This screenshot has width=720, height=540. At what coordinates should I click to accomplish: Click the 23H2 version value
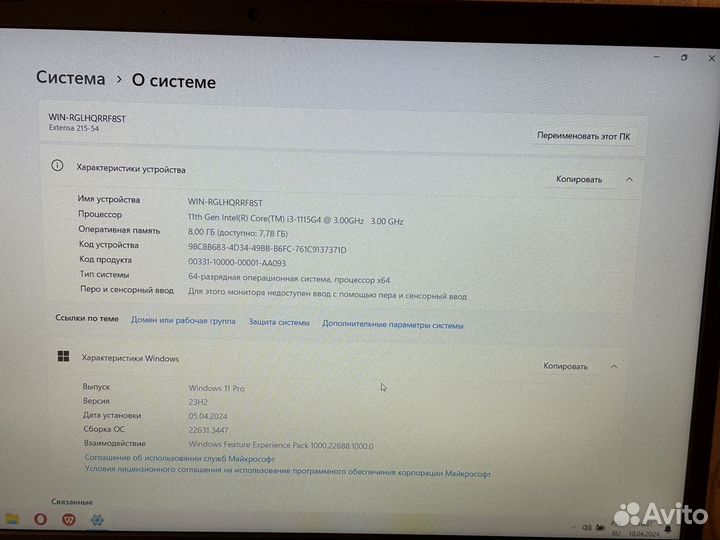coord(198,402)
